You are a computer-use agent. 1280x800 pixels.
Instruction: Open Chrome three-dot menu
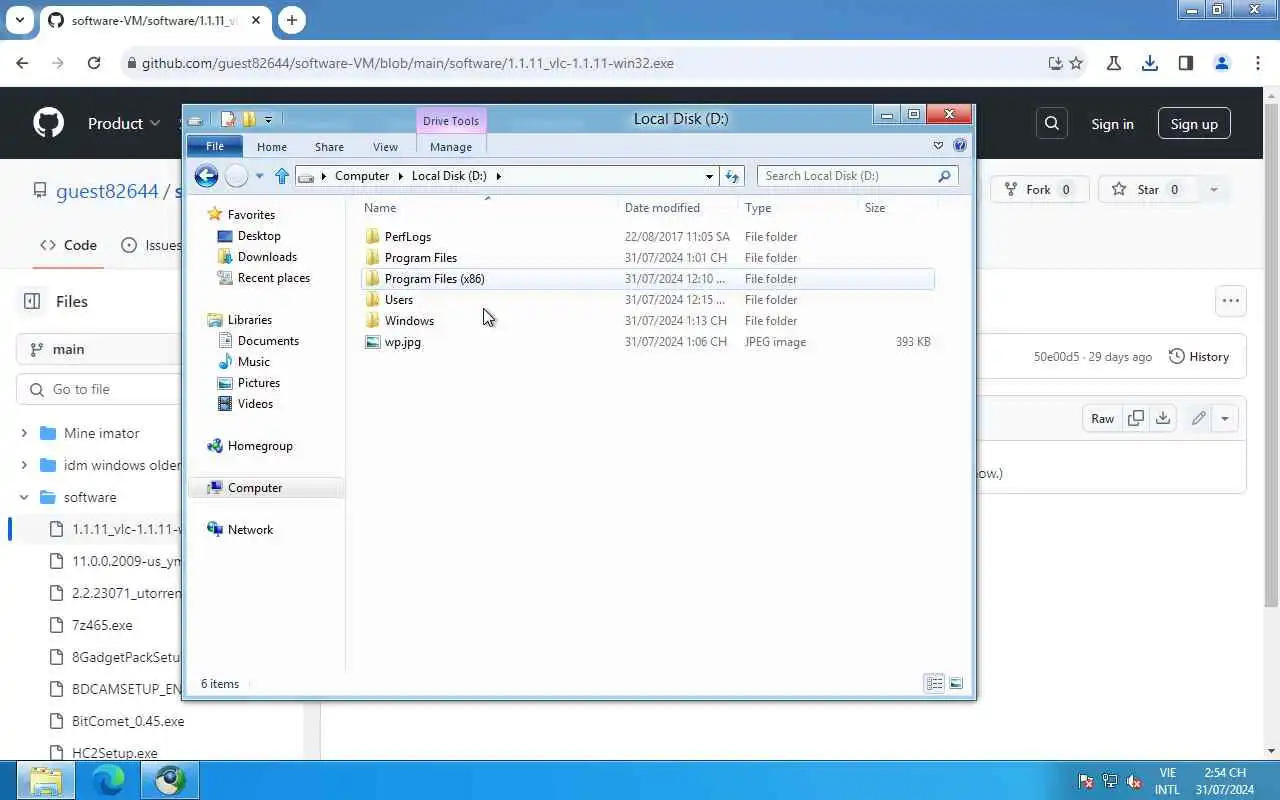(1258, 63)
